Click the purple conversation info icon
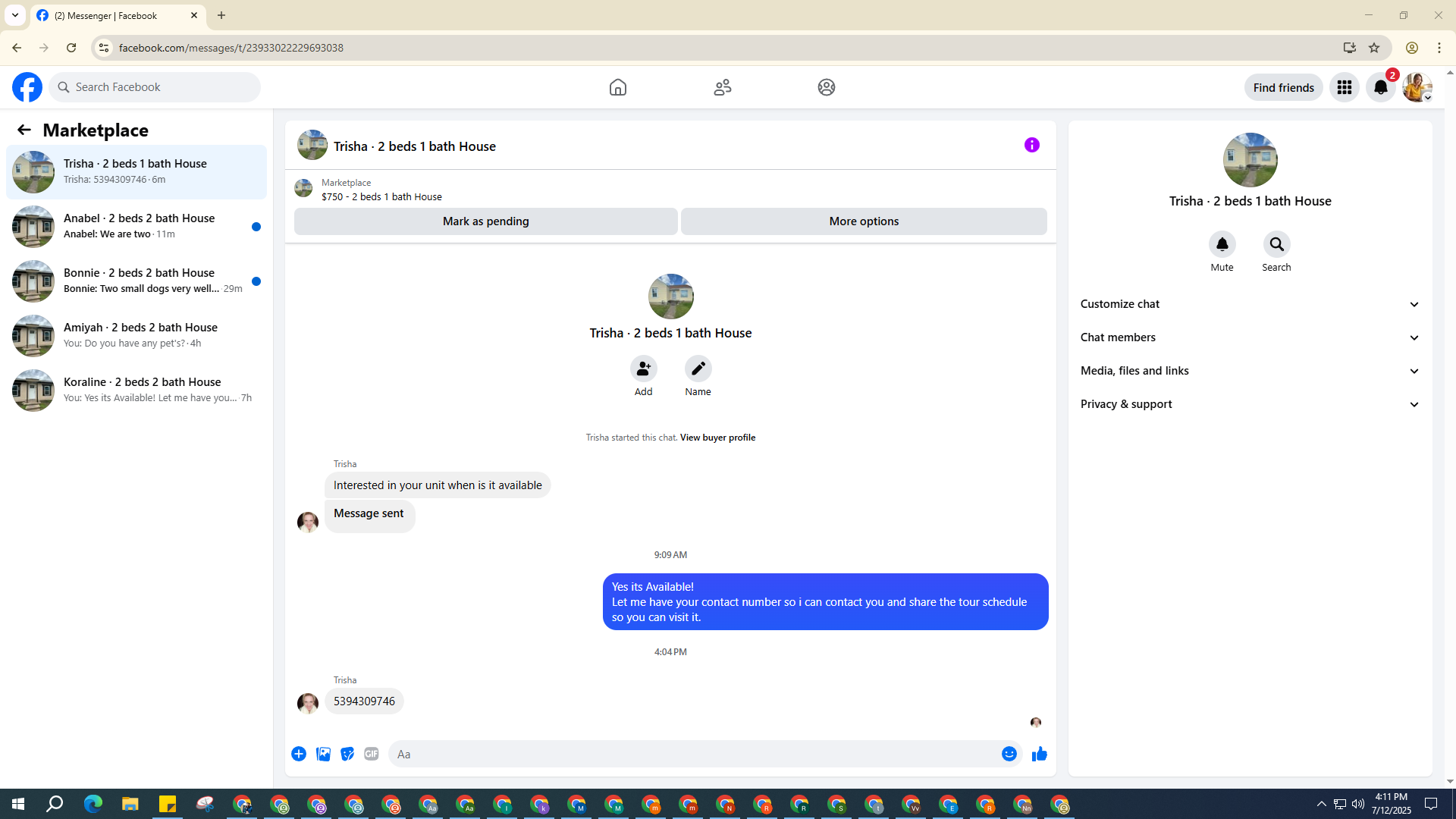1456x819 pixels. 1031,145
